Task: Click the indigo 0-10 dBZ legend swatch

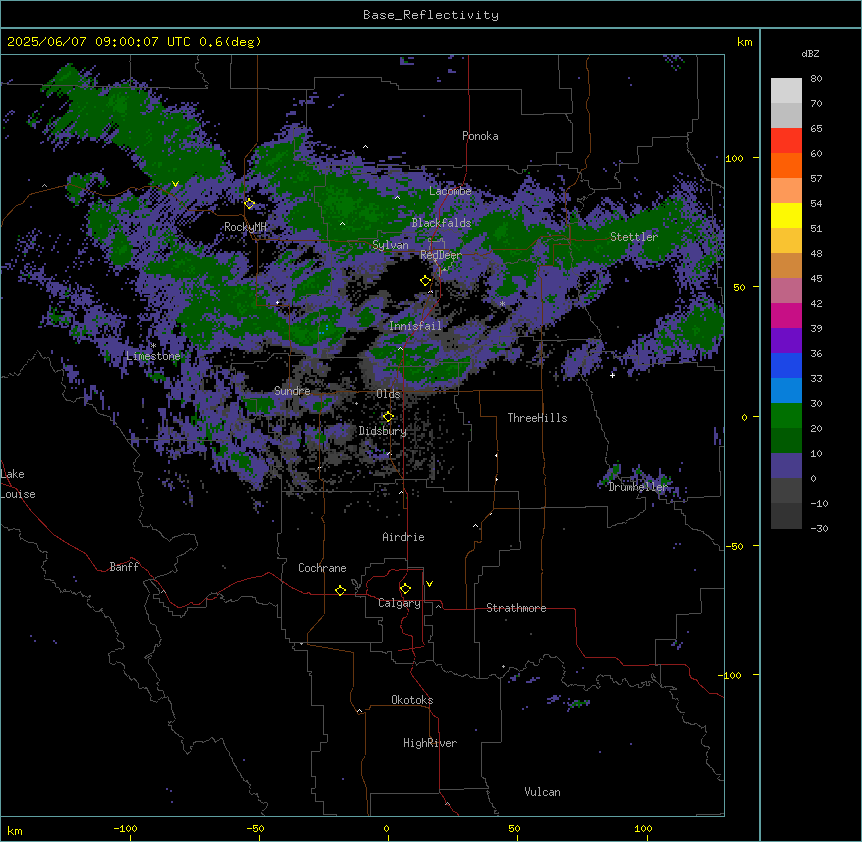Action: pos(786,466)
